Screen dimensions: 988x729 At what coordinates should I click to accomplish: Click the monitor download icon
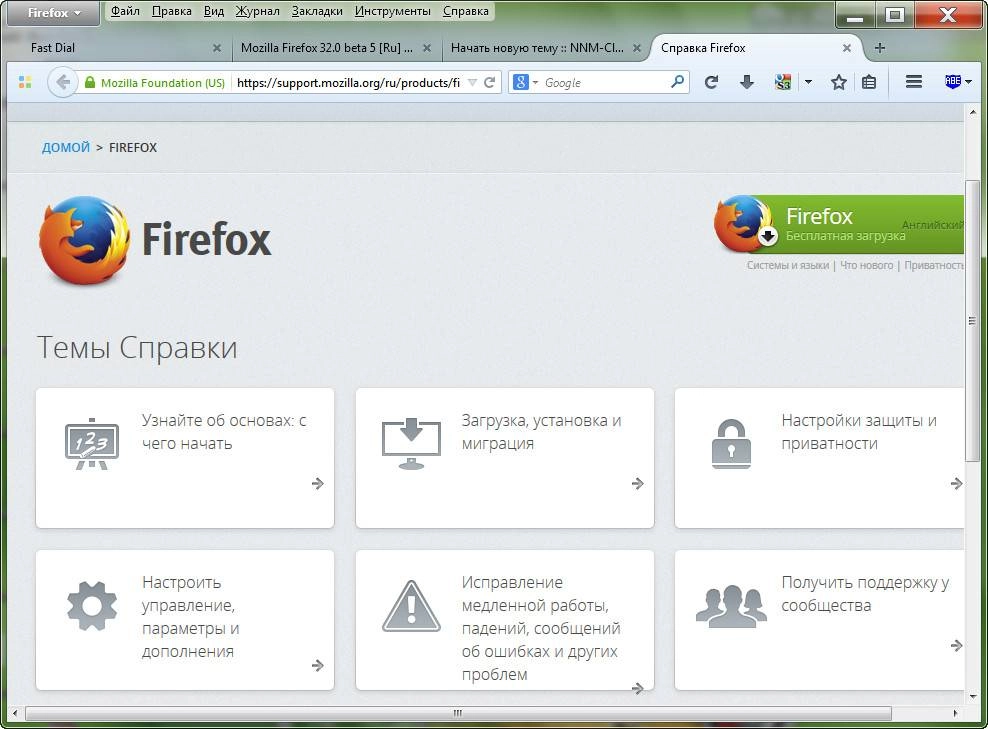tap(411, 444)
